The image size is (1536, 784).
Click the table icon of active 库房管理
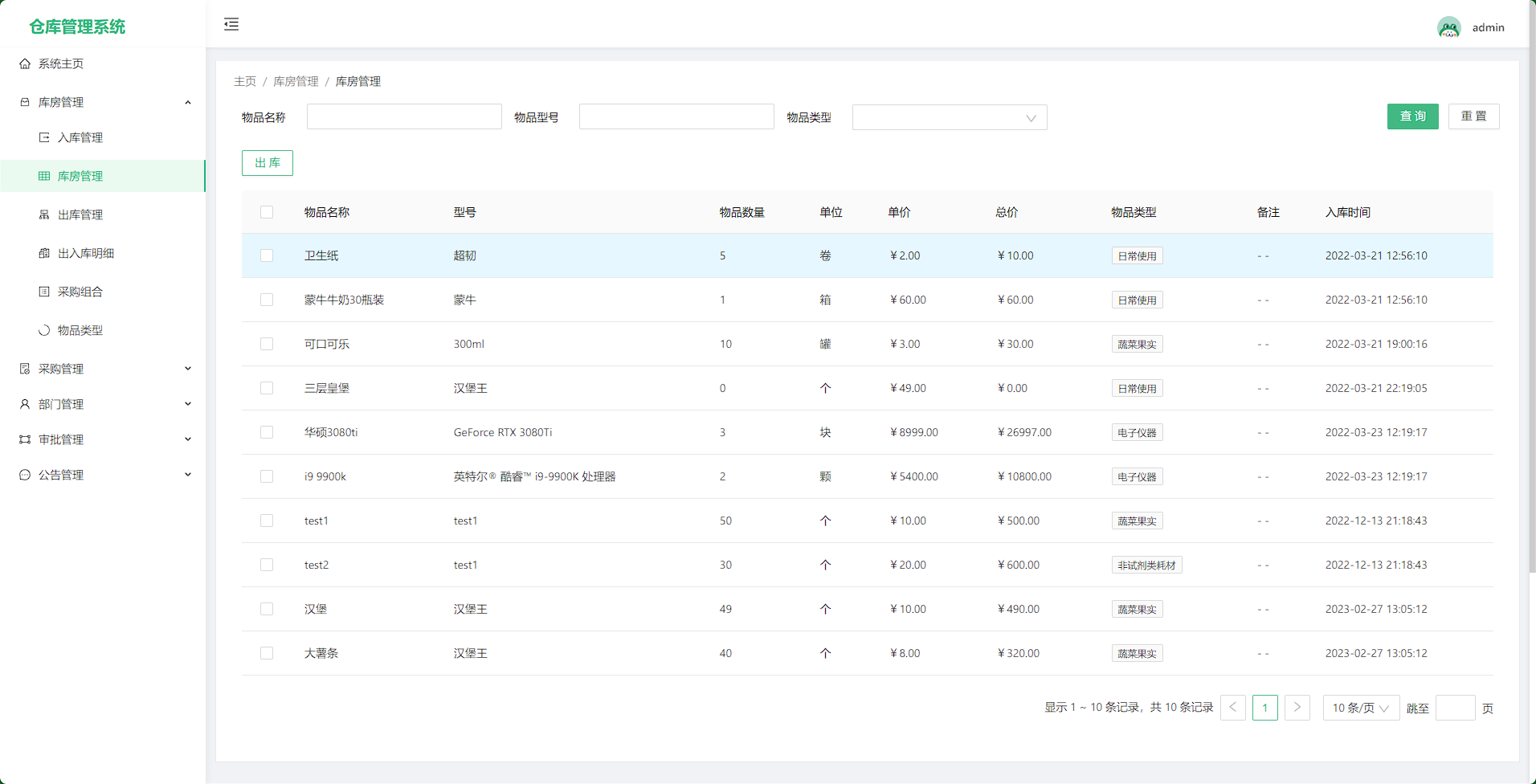coord(44,176)
